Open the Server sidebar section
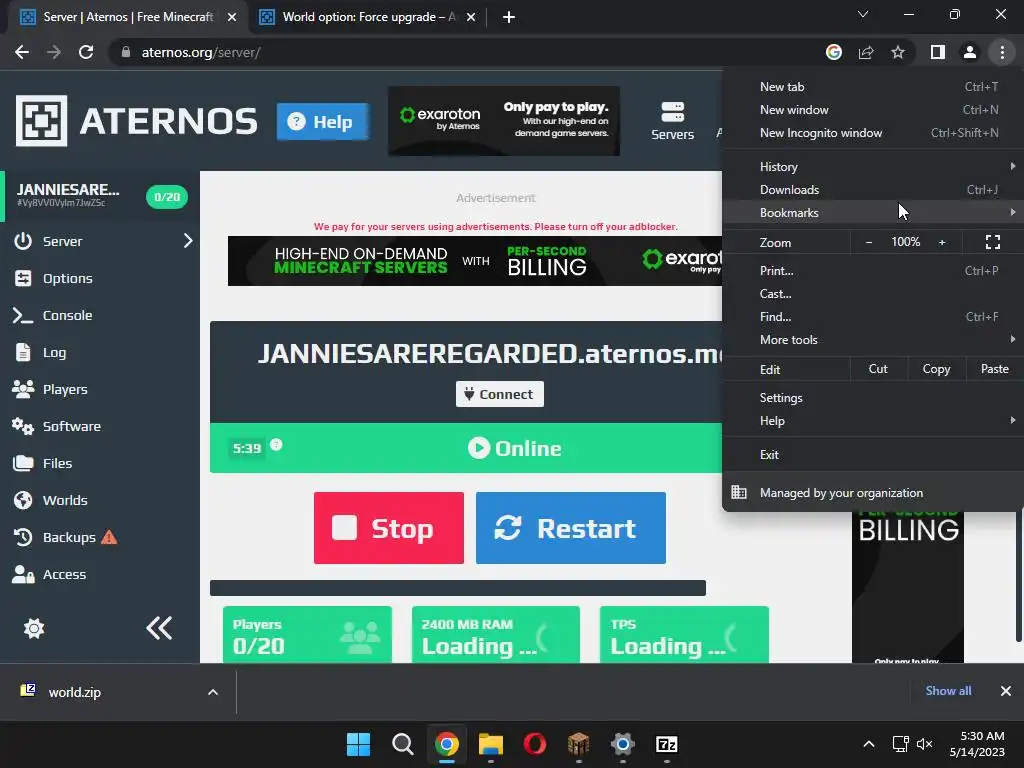 click(100, 241)
